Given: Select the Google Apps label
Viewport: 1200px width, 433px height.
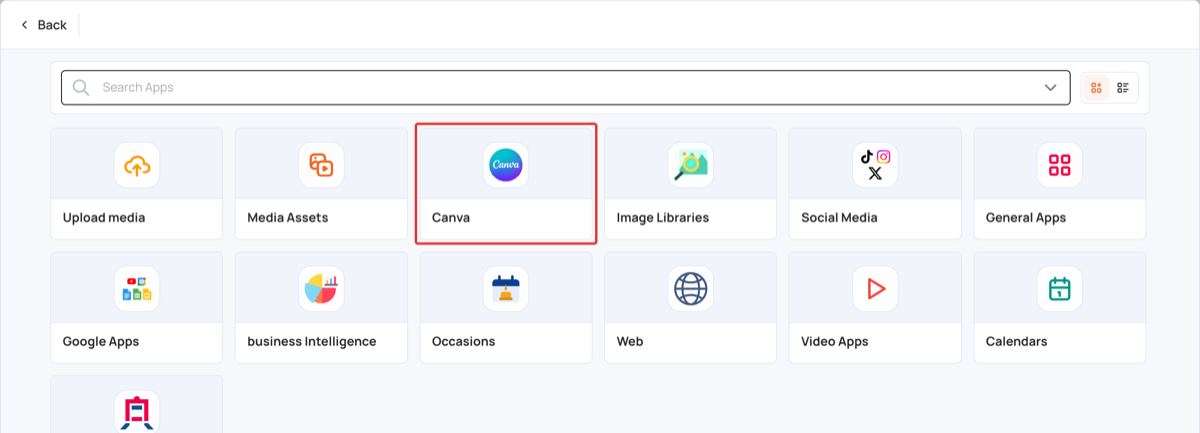Looking at the screenshot, I should (x=101, y=341).
